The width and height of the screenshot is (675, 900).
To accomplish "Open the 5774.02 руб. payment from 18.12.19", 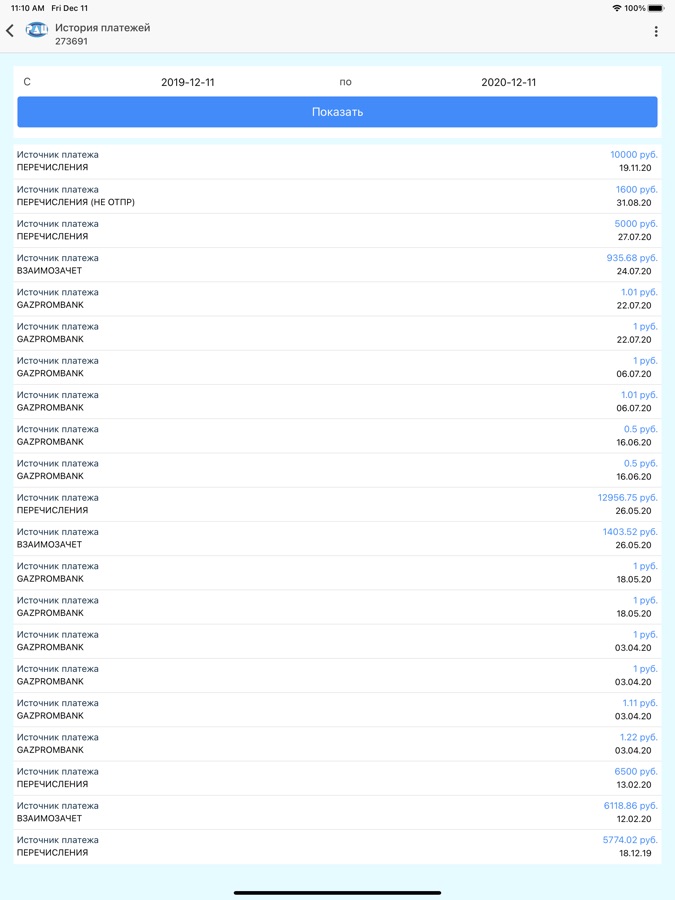I will tap(337, 846).
